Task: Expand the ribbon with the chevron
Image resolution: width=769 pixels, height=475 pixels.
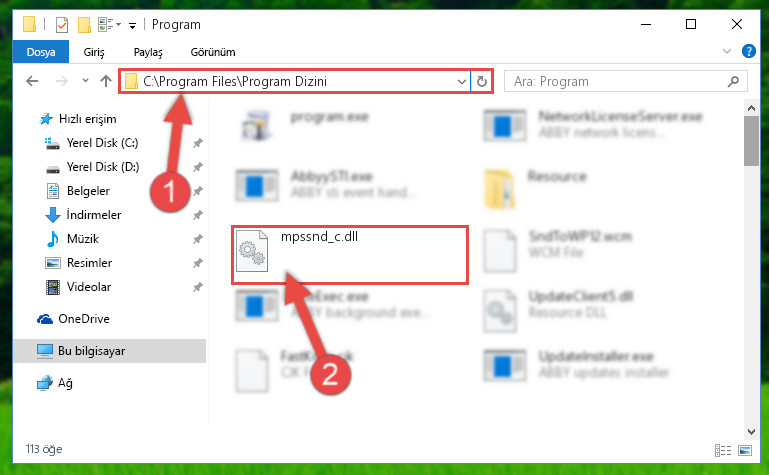Action: click(x=727, y=51)
